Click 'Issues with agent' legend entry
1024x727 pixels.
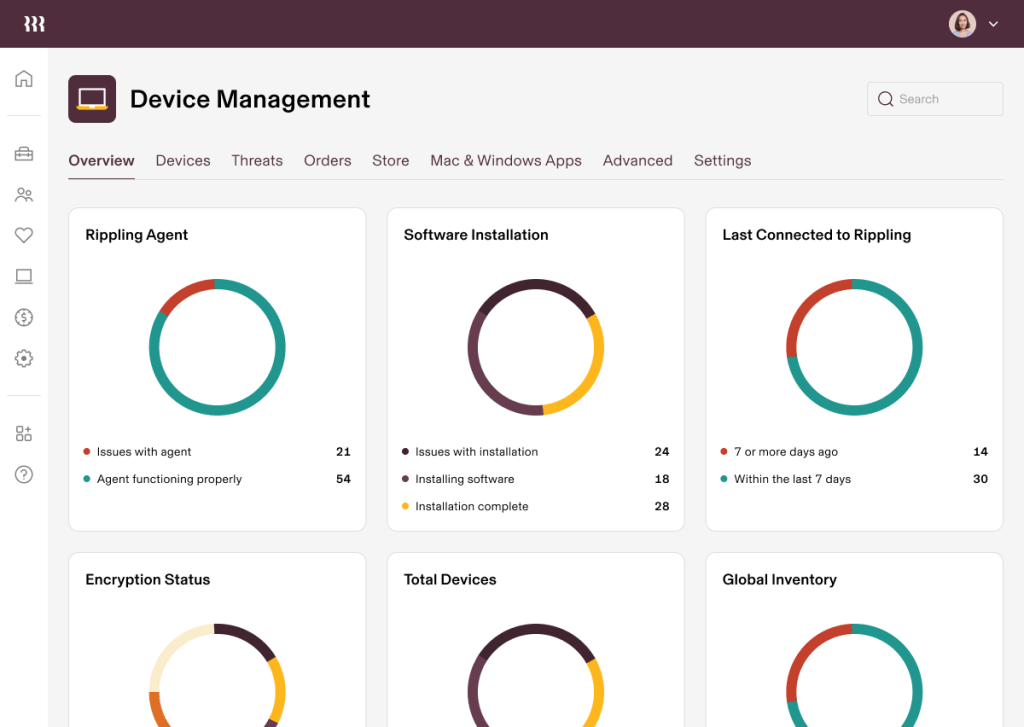(144, 452)
